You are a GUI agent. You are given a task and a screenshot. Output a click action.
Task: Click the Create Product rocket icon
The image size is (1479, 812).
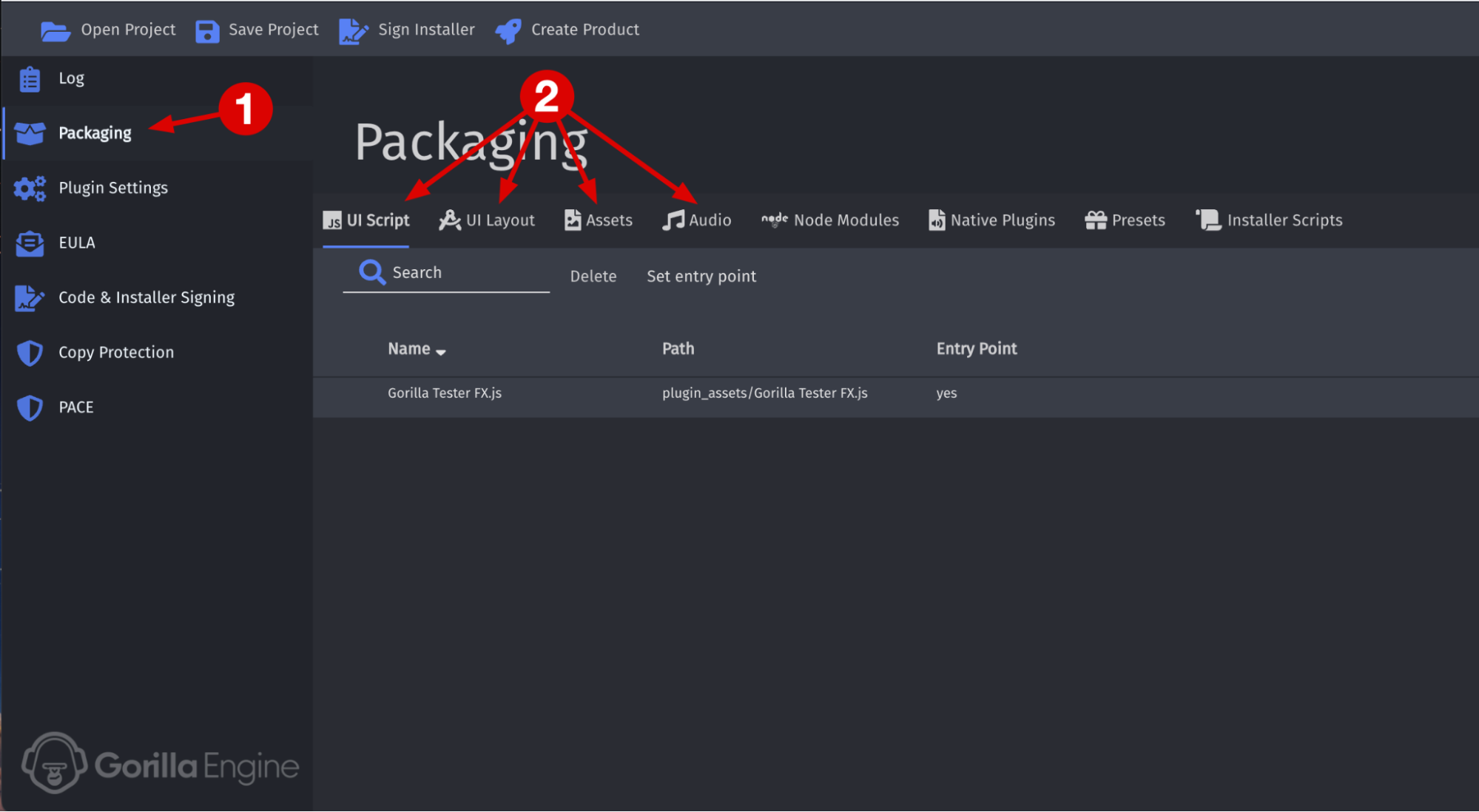pos(508,31)
